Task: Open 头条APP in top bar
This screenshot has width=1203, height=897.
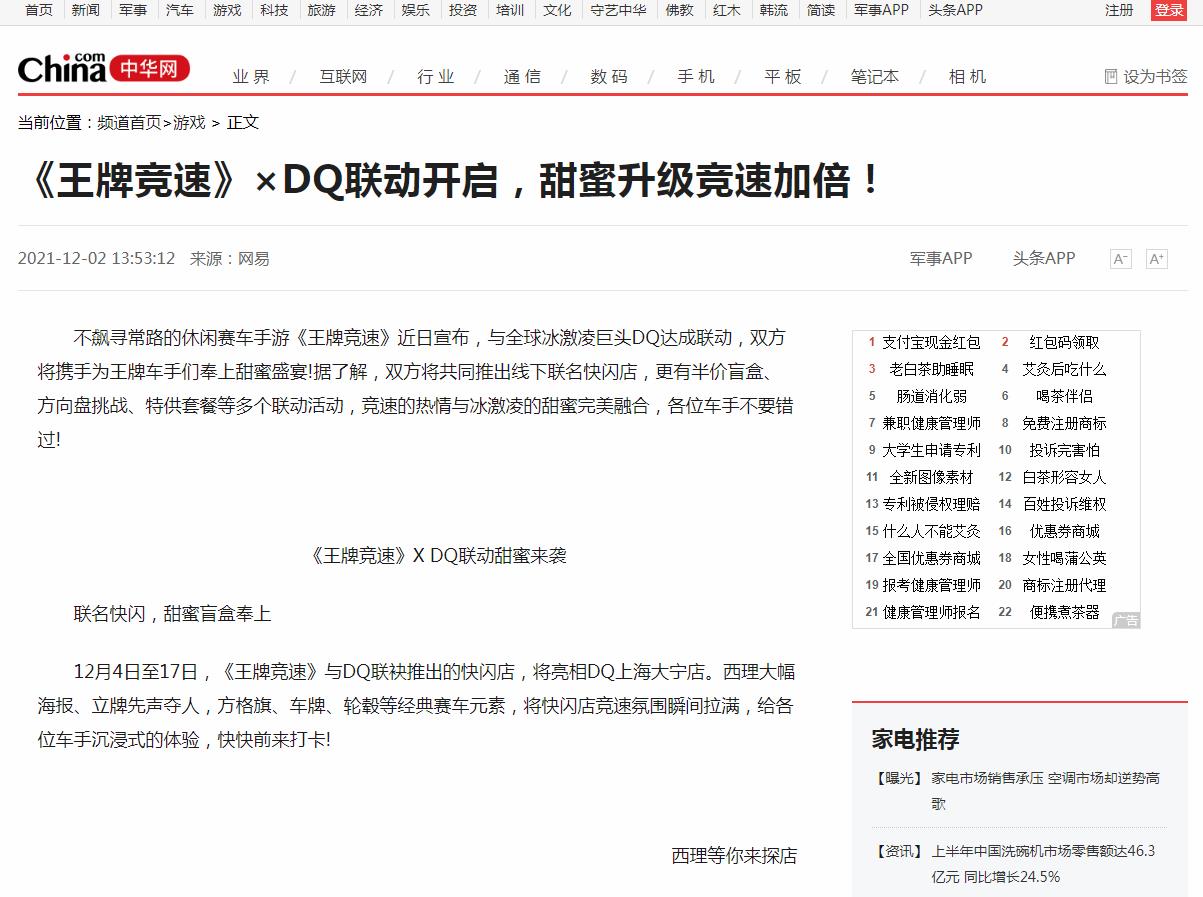Action: coord(956,10)
